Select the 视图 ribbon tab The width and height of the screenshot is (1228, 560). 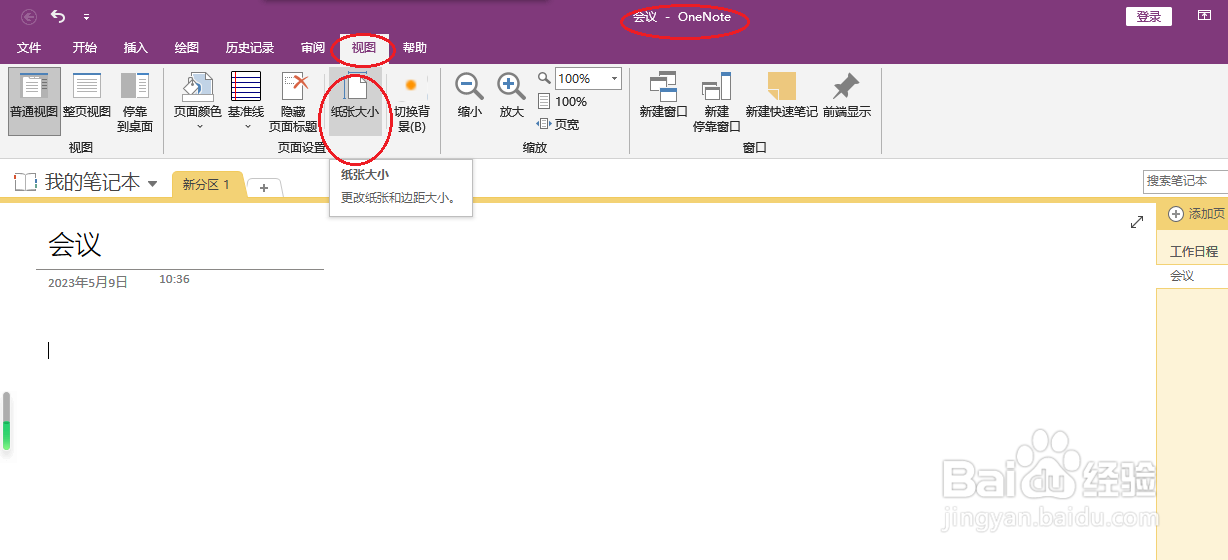(364, 48)
